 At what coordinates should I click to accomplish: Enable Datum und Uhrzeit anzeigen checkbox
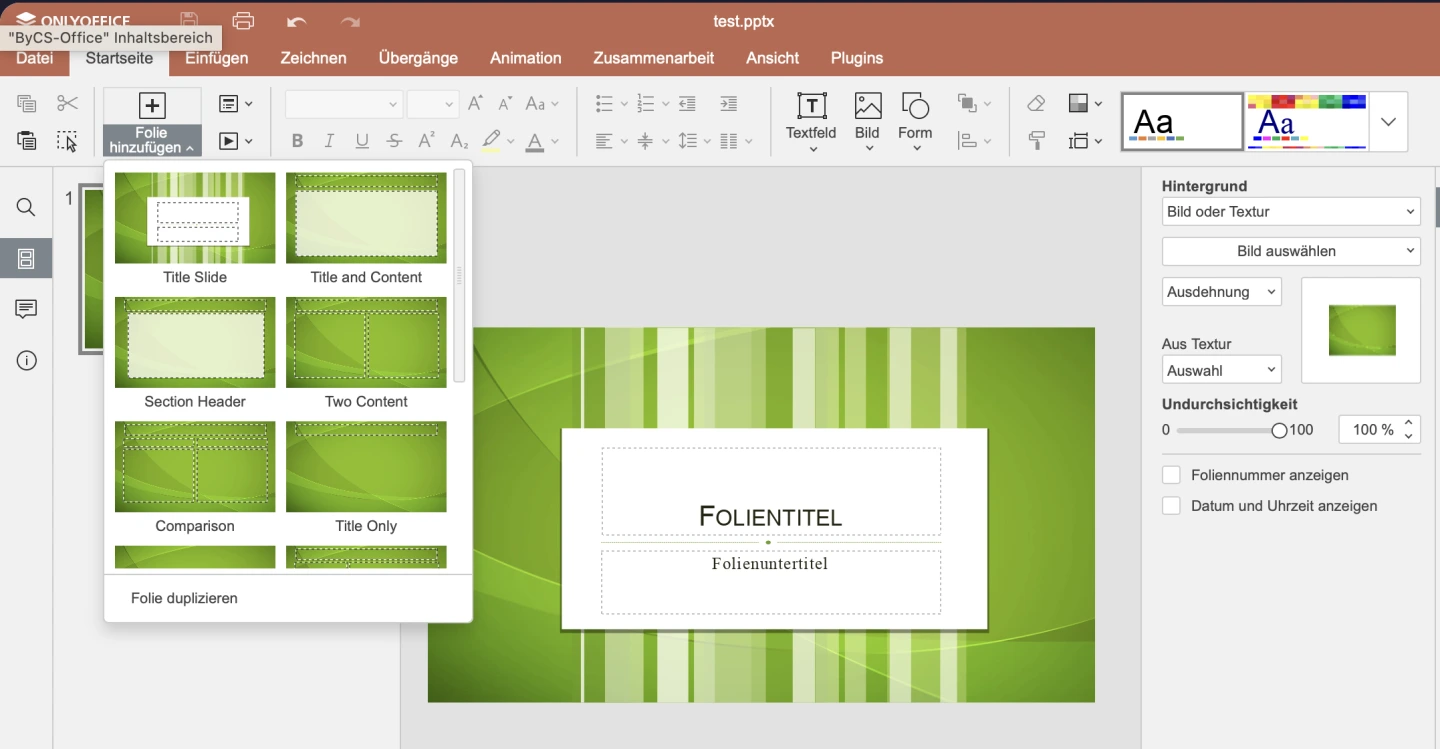[1171, 506]
